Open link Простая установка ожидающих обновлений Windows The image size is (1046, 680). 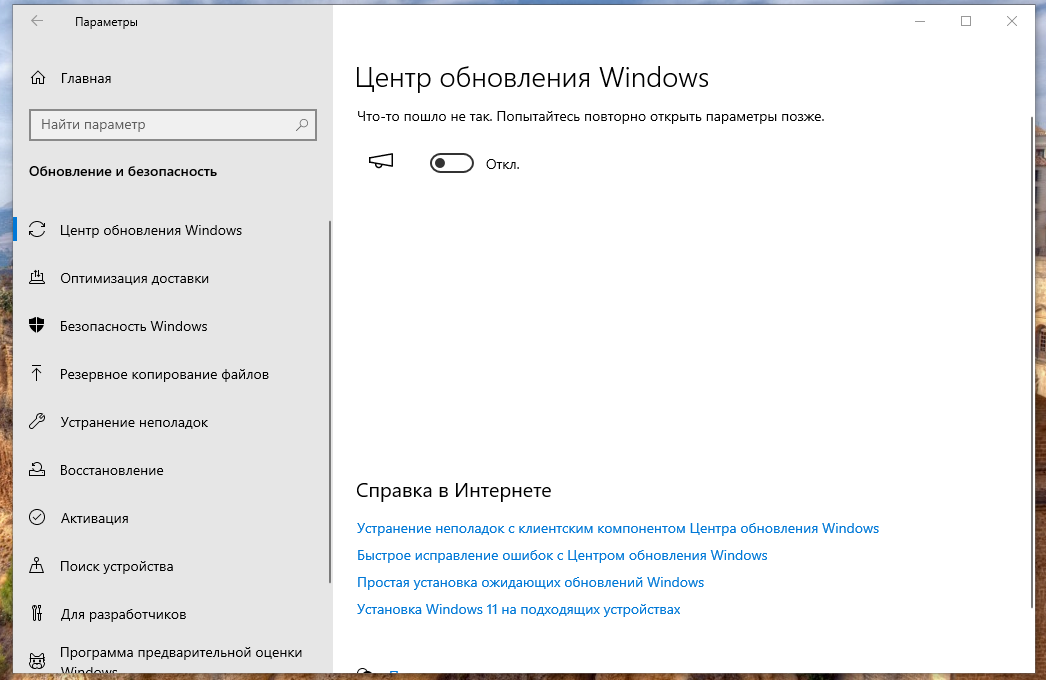coord(530,583)
